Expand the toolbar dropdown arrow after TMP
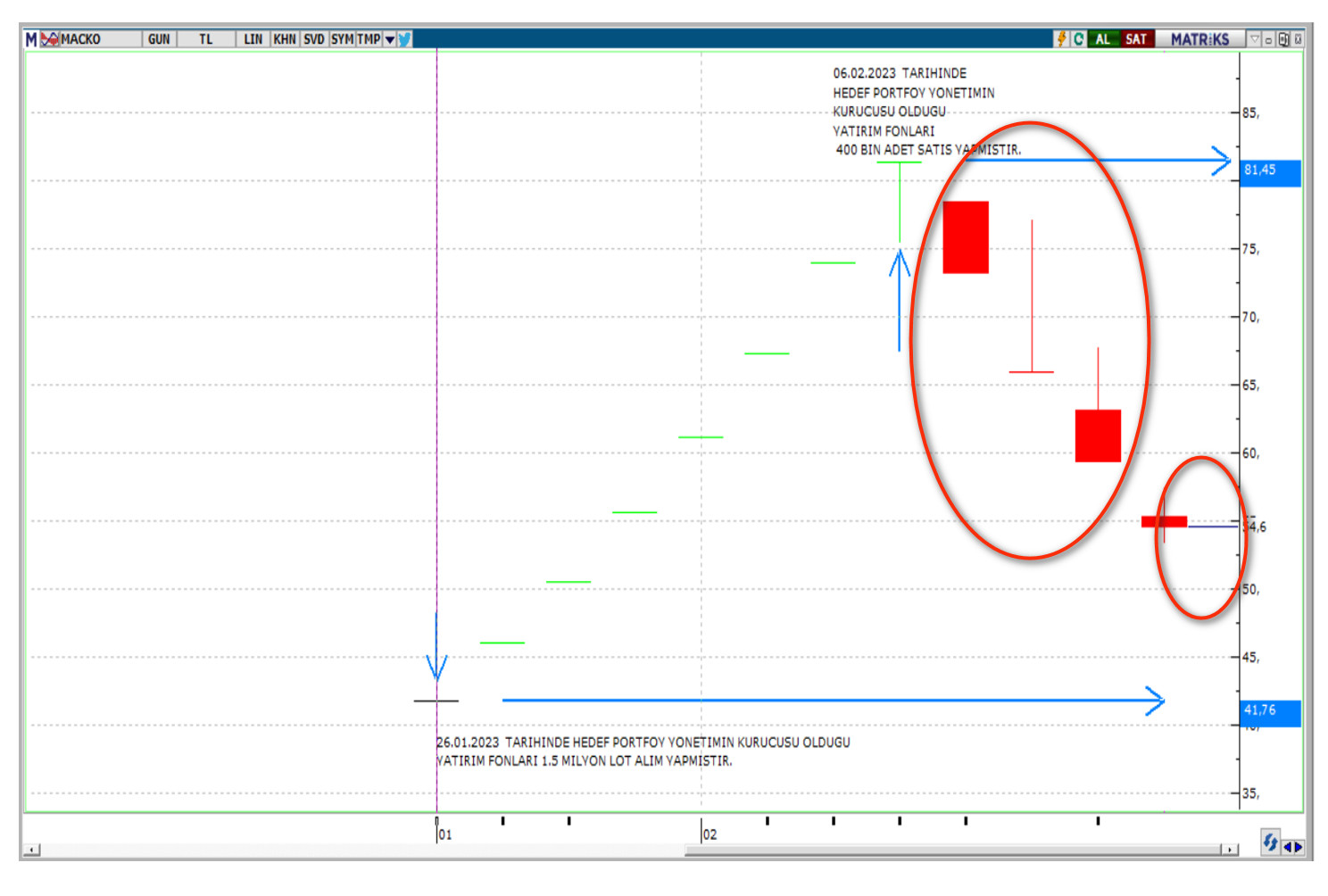1328x896 pixels. pyautogui.click(x=390, y=39)
